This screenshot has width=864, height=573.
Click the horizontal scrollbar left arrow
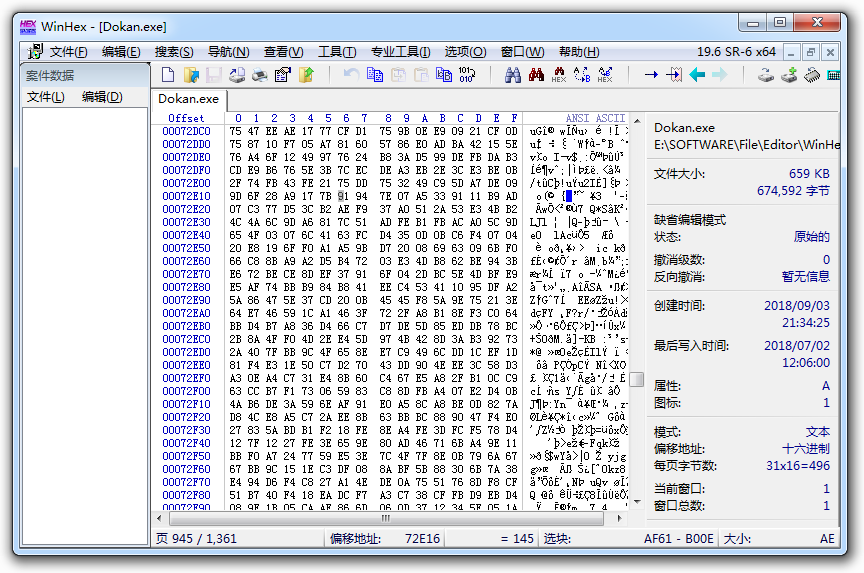[x=160, y=518]
